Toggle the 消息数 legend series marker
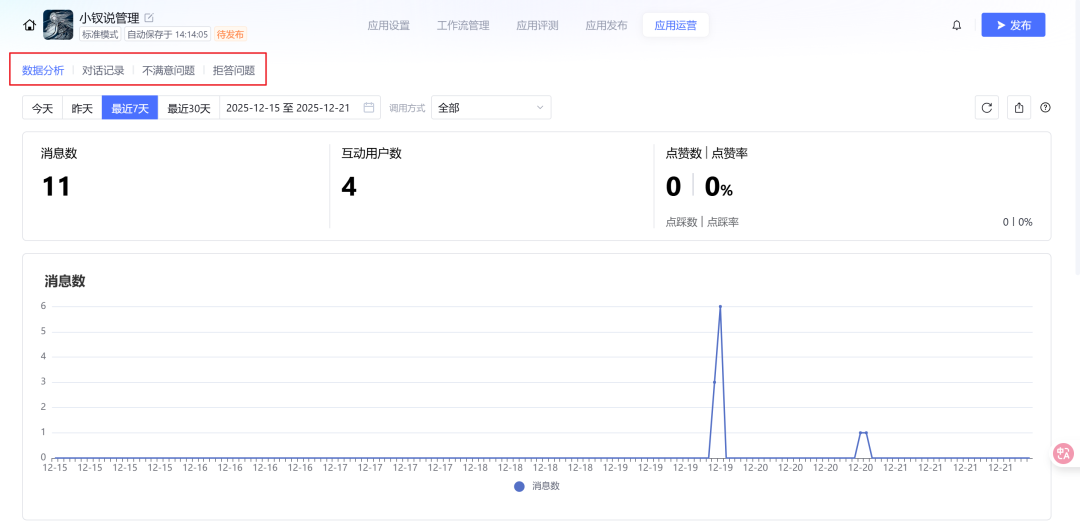This screenshot has height=523, width=1080. coord(519,486)
